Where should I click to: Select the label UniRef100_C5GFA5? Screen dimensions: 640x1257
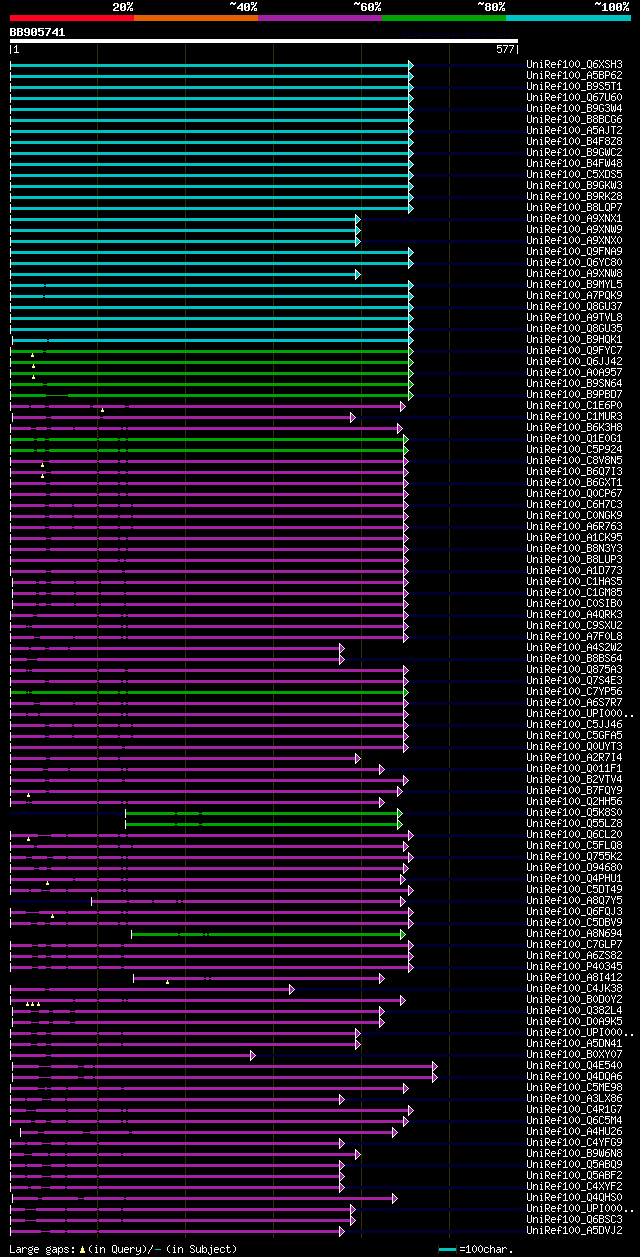[574, 735]
